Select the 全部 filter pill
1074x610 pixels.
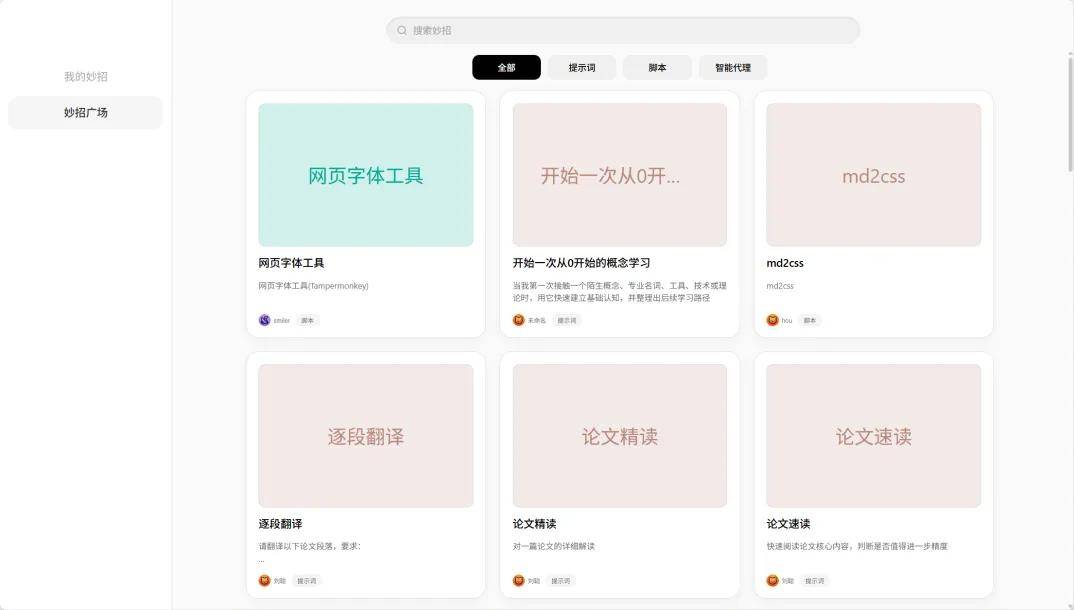(x=506, y=66)
